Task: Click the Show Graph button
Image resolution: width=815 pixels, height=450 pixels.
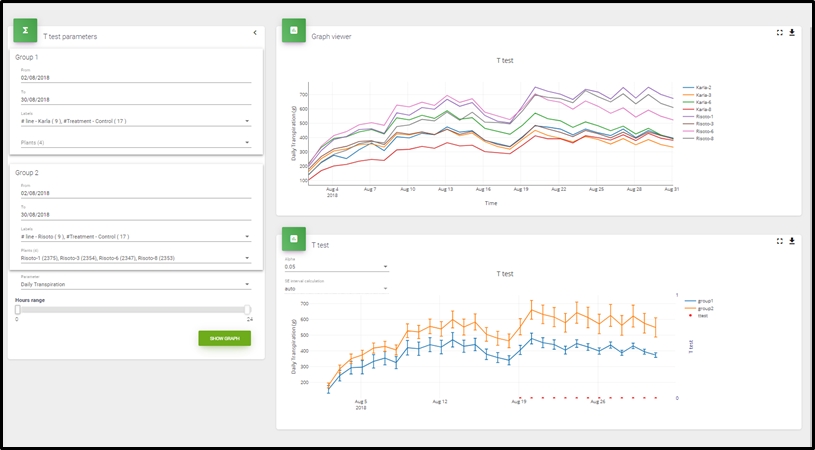Action: (224, 338)
